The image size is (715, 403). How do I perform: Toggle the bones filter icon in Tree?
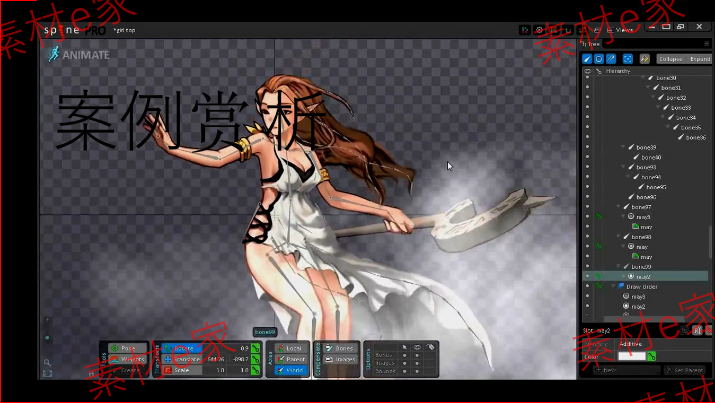(587, 59)
